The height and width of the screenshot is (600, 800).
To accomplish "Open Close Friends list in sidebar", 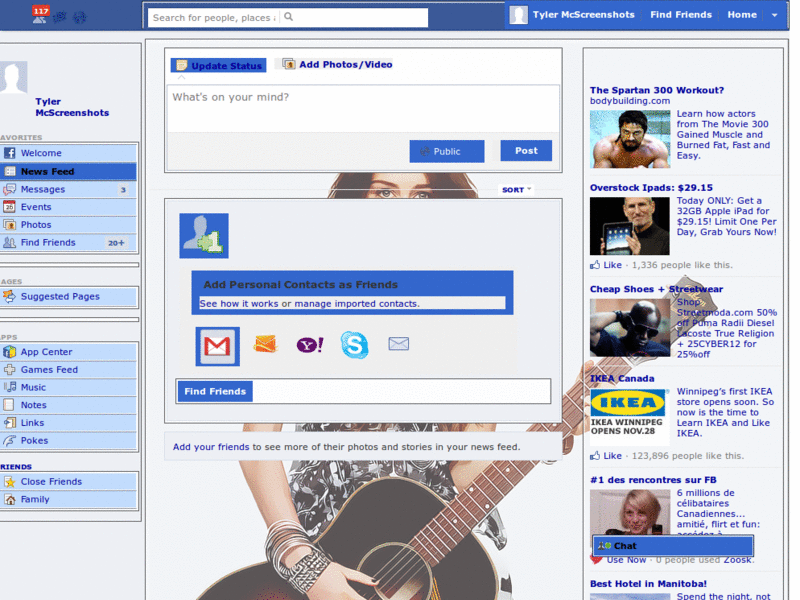I will pos(68,482).
